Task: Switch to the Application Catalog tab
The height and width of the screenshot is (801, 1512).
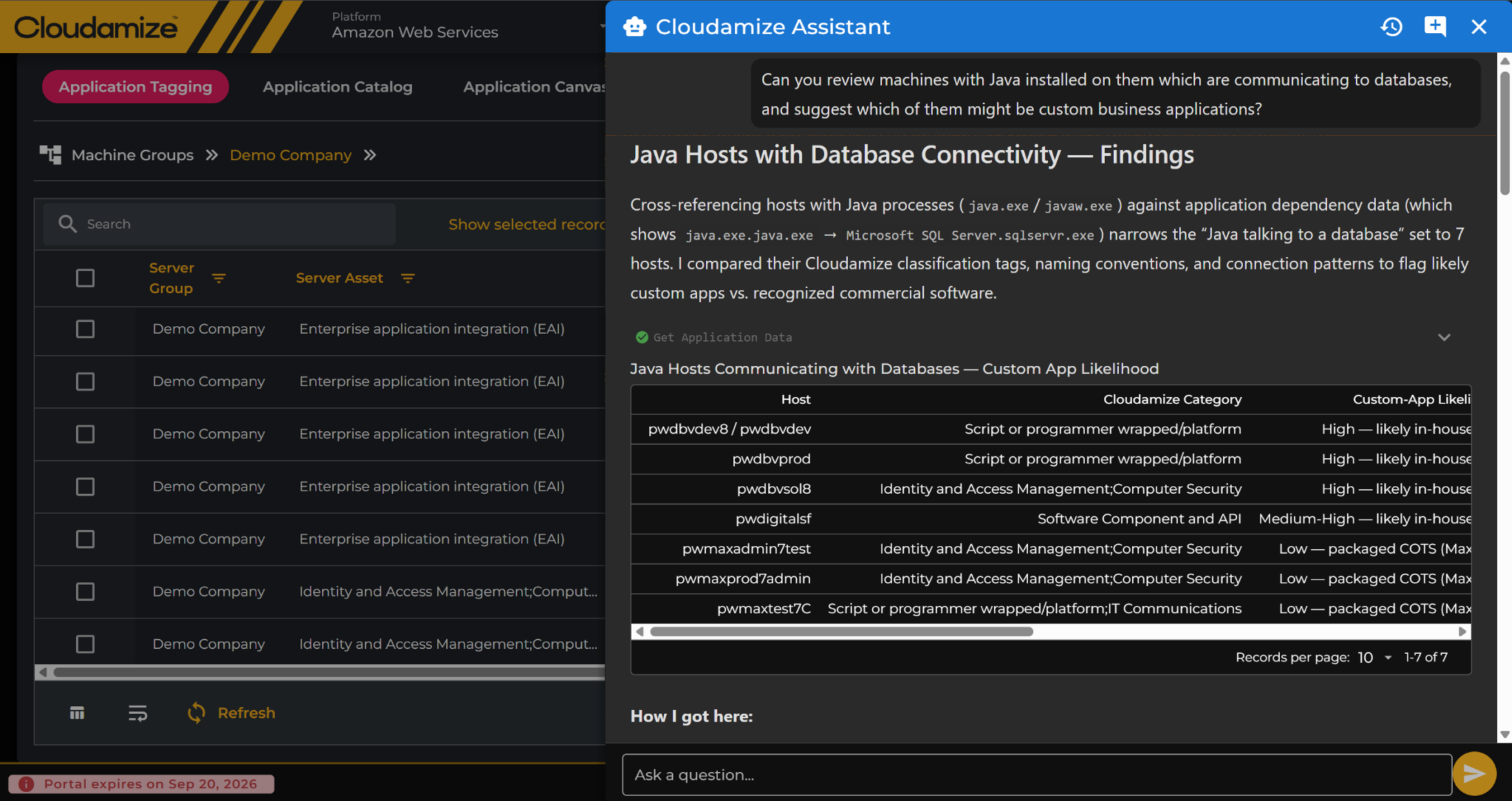Action: tap(337, 87)
